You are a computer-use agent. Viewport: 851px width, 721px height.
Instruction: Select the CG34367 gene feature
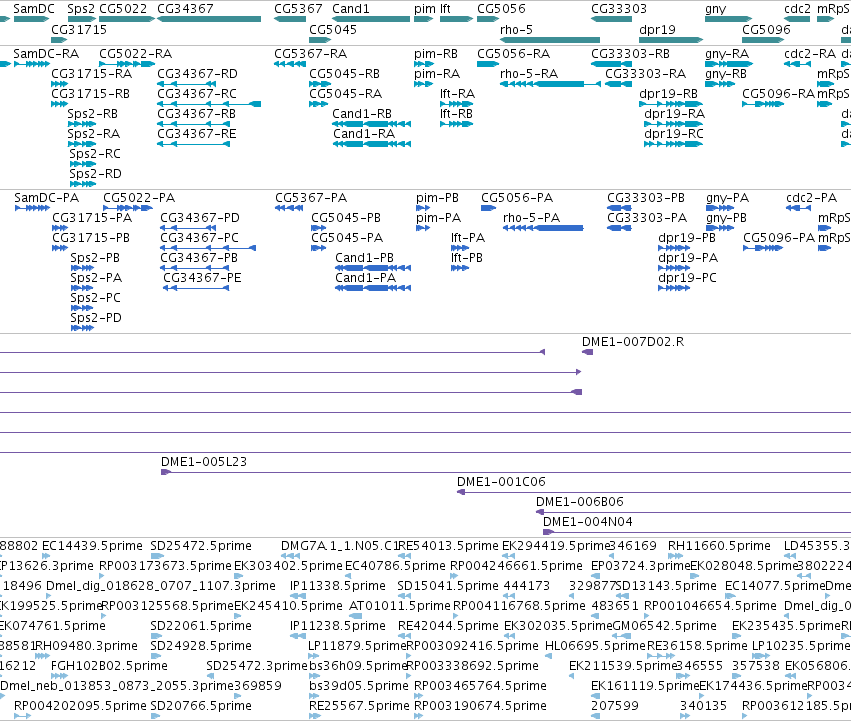(209, 19)
